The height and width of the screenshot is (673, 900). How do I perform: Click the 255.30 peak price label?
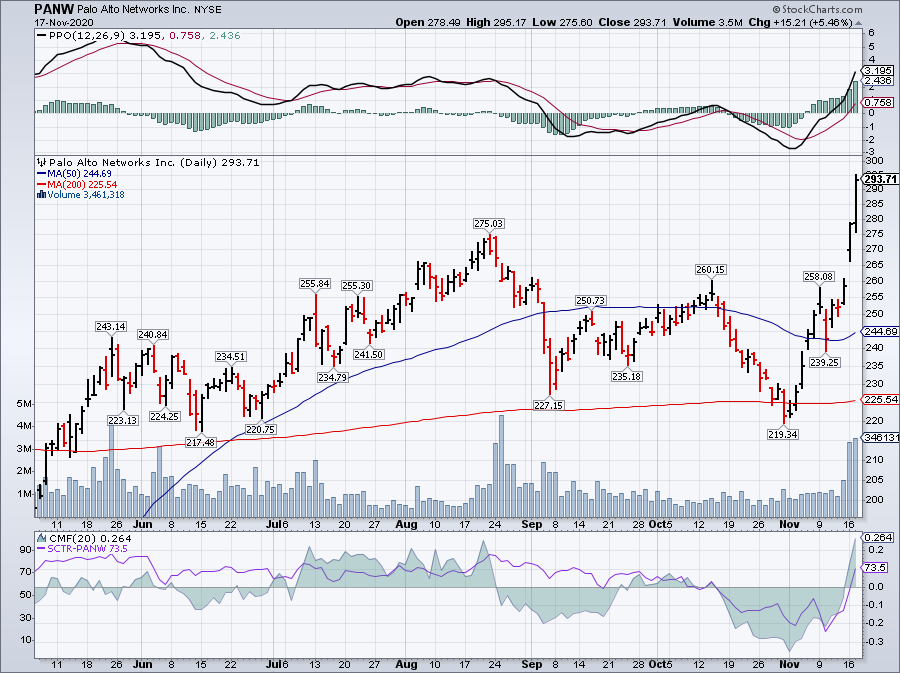point(356,285)
